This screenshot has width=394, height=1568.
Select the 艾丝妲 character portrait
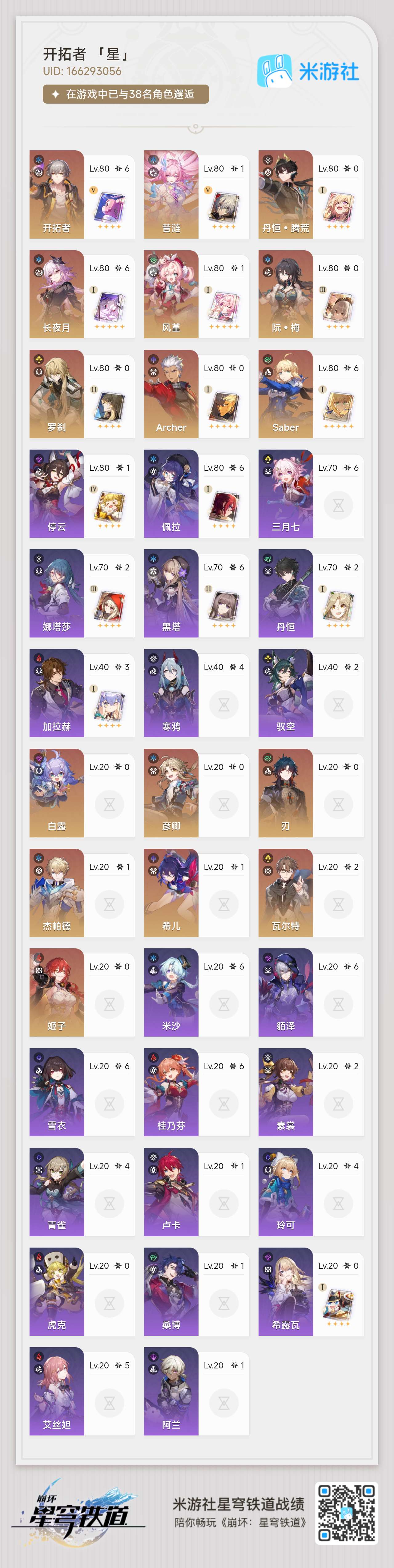57,1391
